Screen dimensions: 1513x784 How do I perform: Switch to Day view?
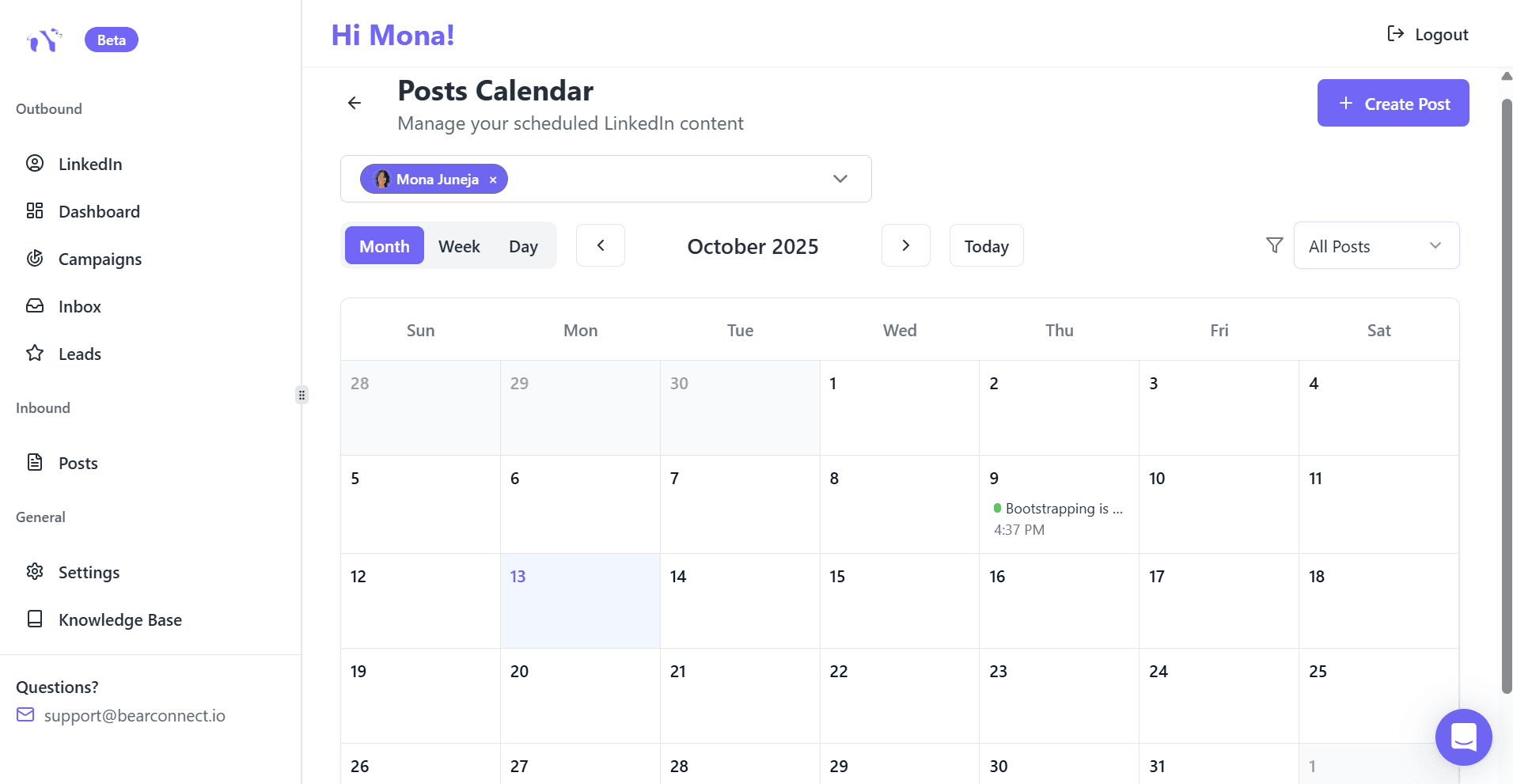(x=523, y=245)
